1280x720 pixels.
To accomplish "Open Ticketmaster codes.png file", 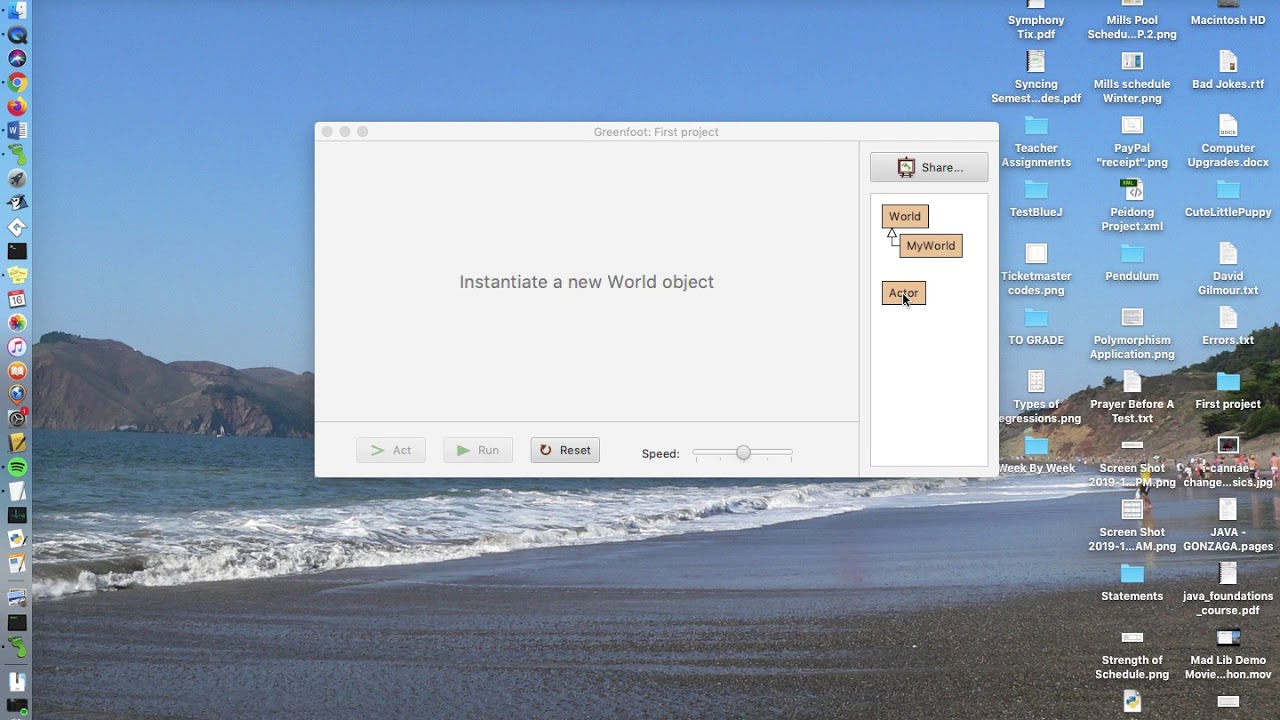I will [1036, 269].
